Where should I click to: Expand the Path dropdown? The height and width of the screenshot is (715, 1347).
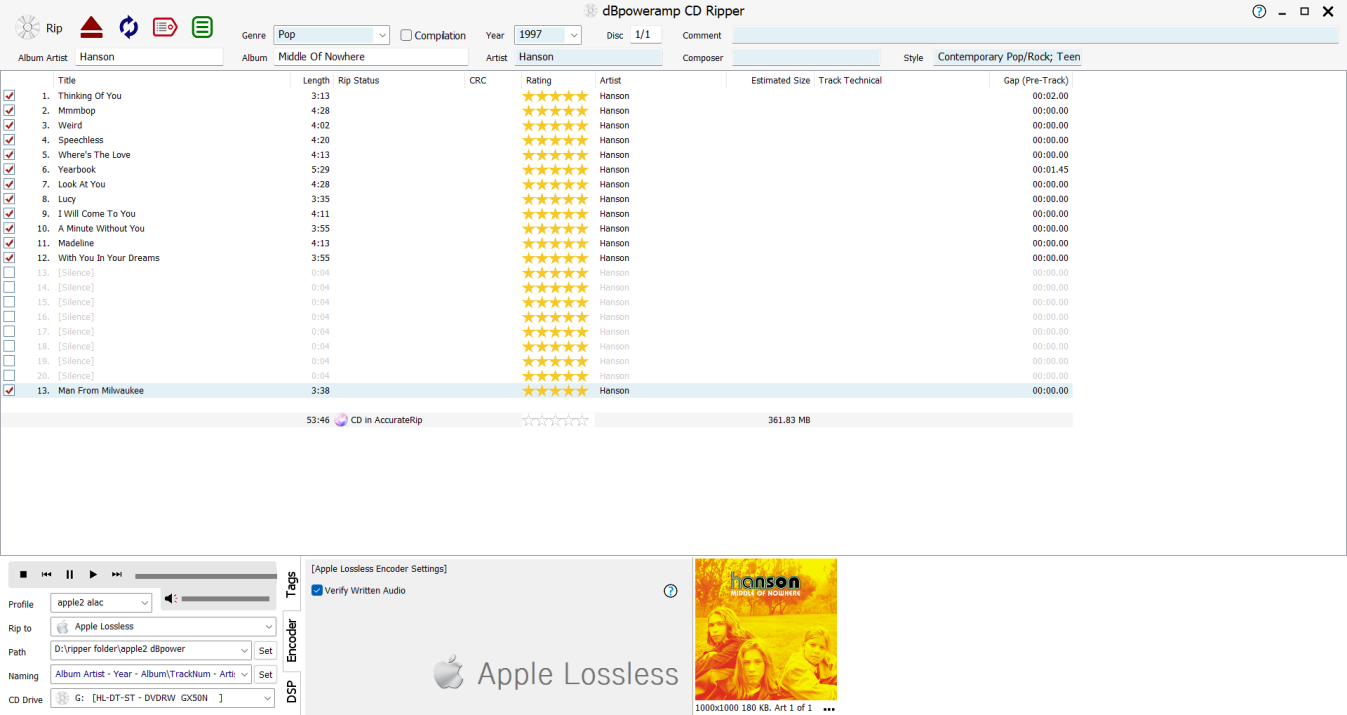(244, 651)
